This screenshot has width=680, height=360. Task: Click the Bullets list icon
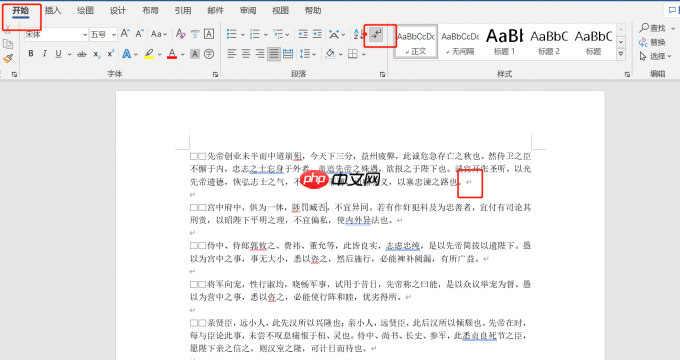232,34
